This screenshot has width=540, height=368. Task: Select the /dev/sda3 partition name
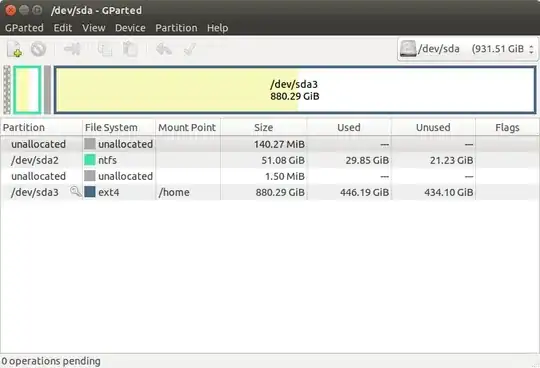(35, 192)
